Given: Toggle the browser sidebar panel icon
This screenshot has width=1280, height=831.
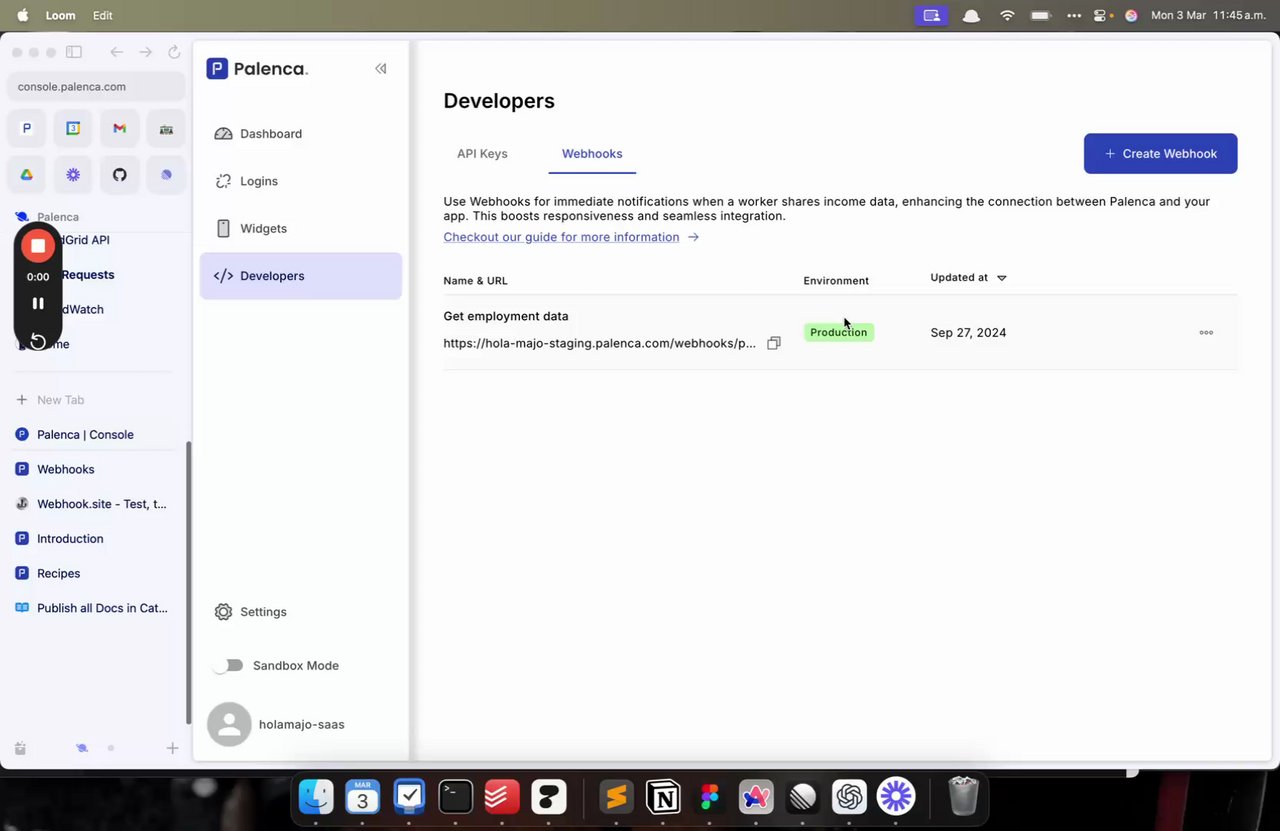Looking at the screenshot, I should 74,52.
